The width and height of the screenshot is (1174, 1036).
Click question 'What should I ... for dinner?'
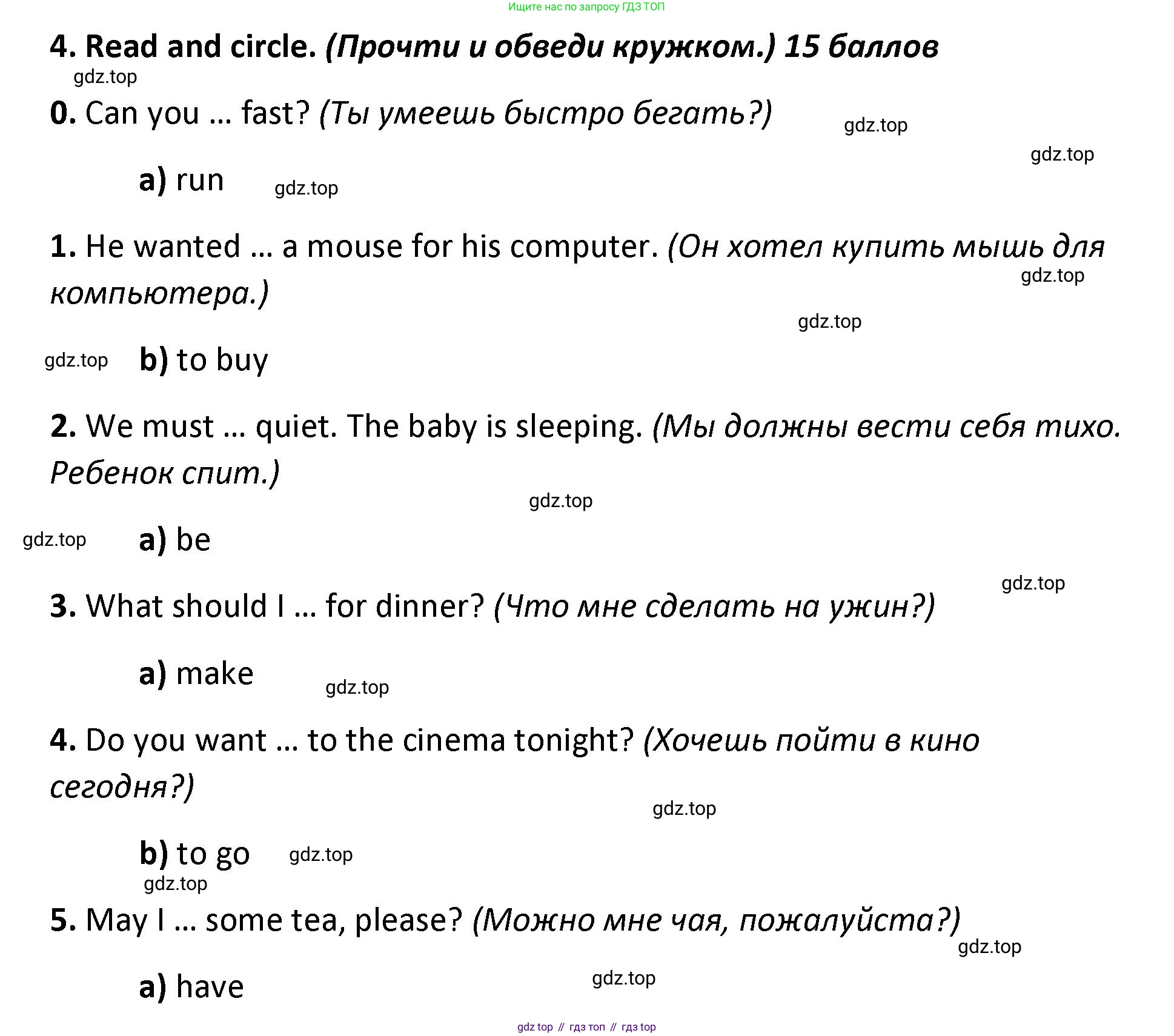click(285, 606)
